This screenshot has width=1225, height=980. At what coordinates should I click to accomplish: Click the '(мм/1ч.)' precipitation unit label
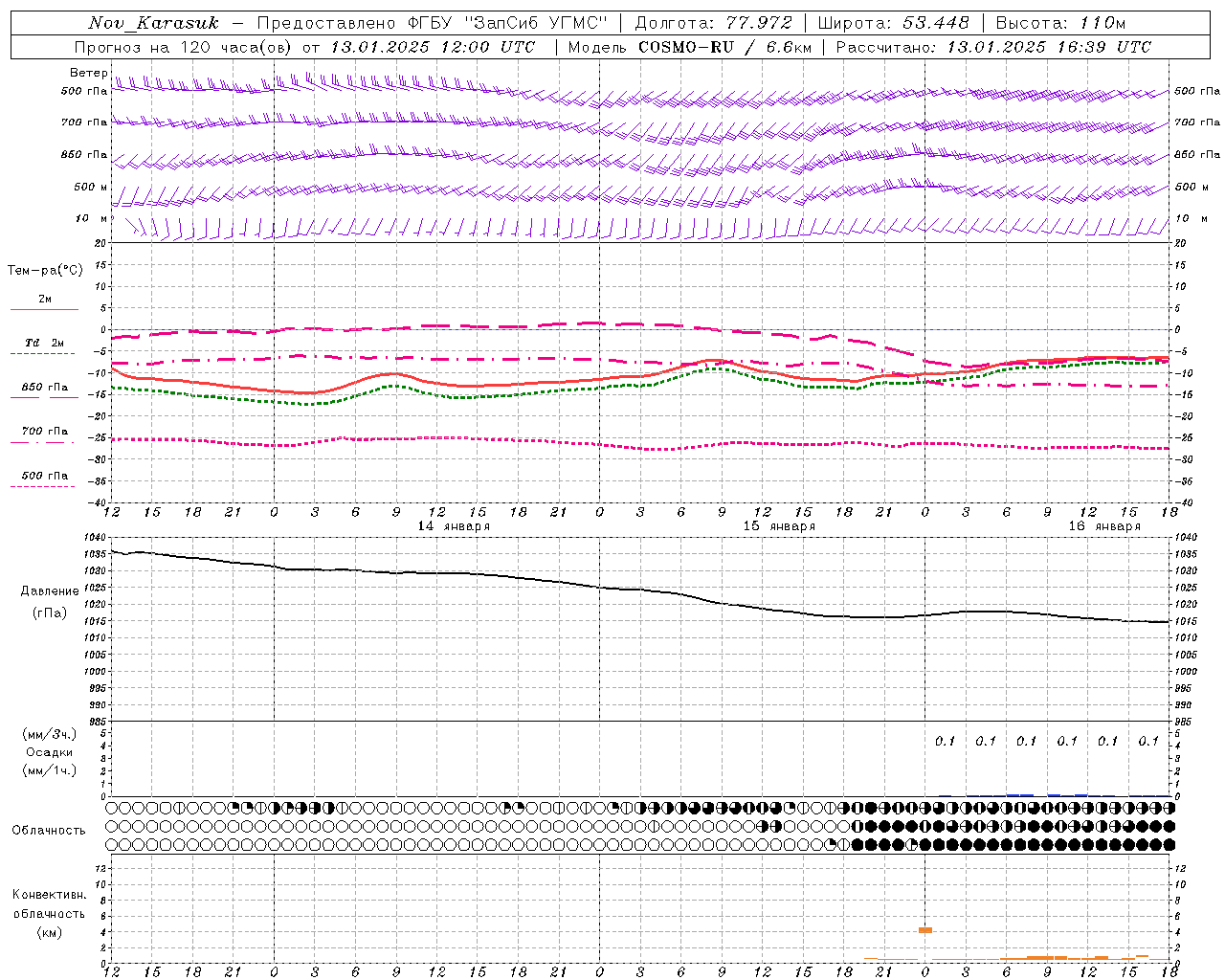coord(50,770)
